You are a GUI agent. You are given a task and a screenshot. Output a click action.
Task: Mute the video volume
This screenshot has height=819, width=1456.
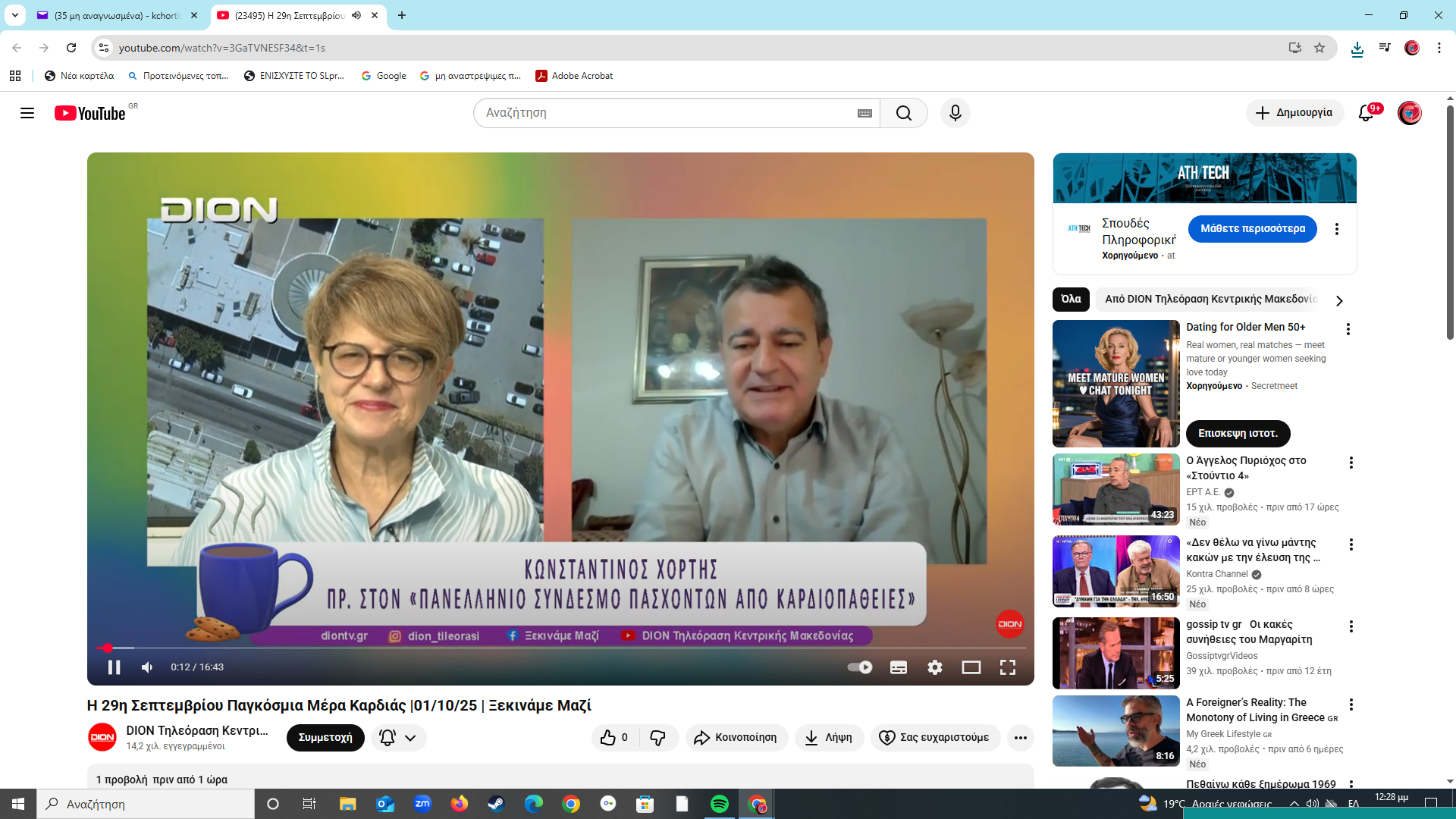click(147, 667)
